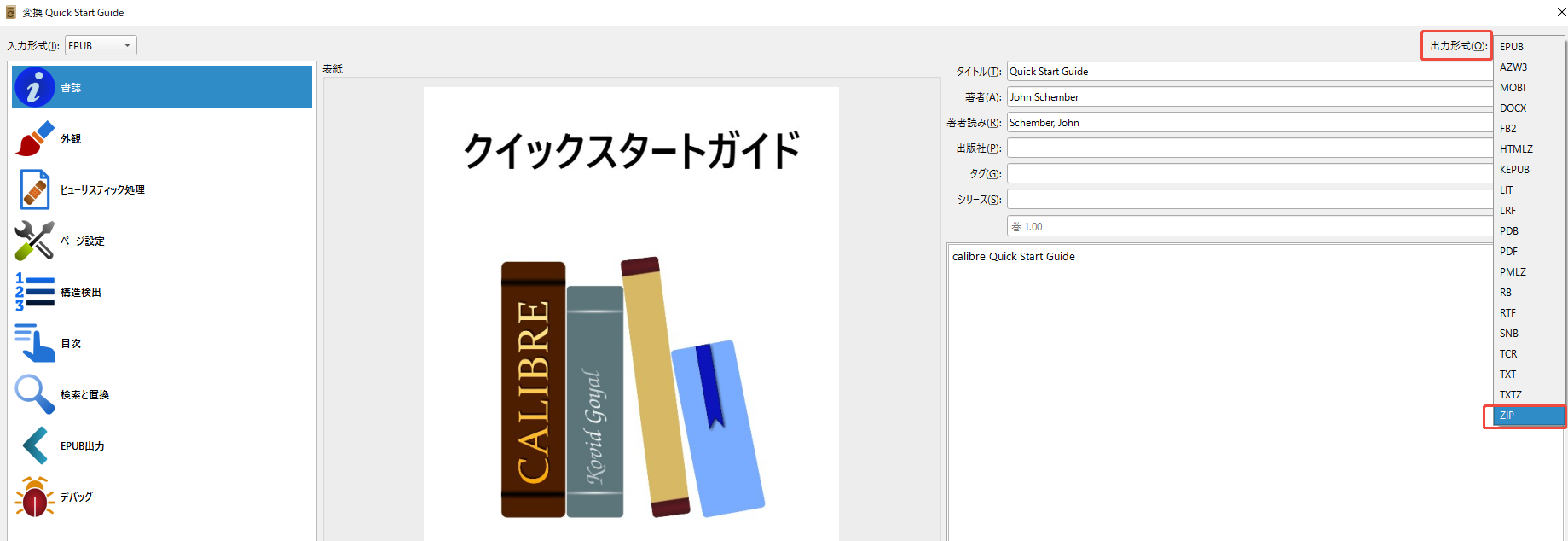Click the calibre app icon in title bar
The height and width of the screenshot is (541, 1568).
click(11, 12)
